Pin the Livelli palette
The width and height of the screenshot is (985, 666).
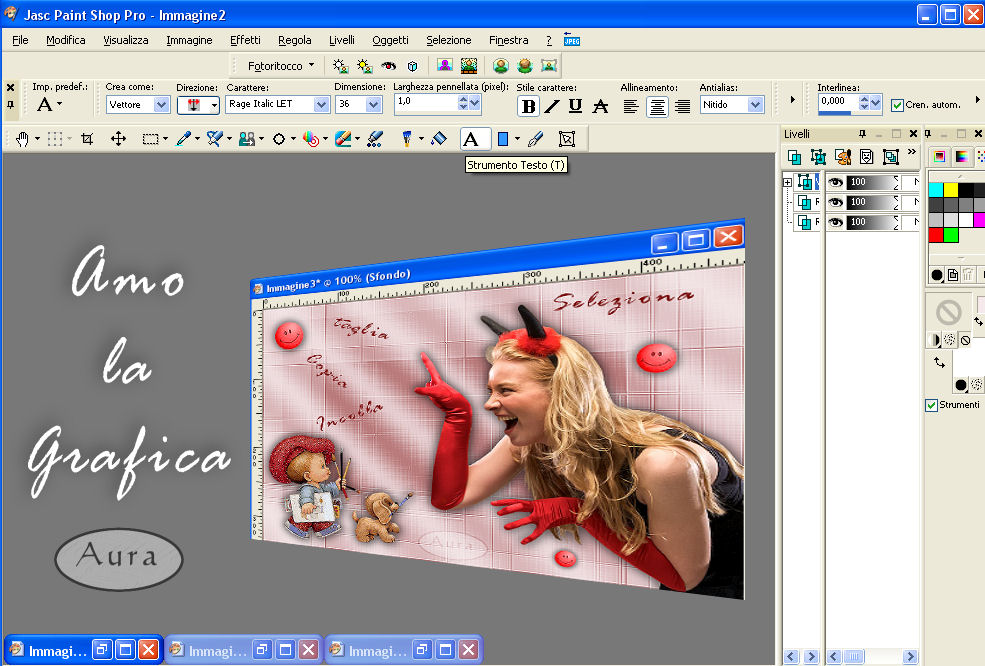click(x=862, y=133)
